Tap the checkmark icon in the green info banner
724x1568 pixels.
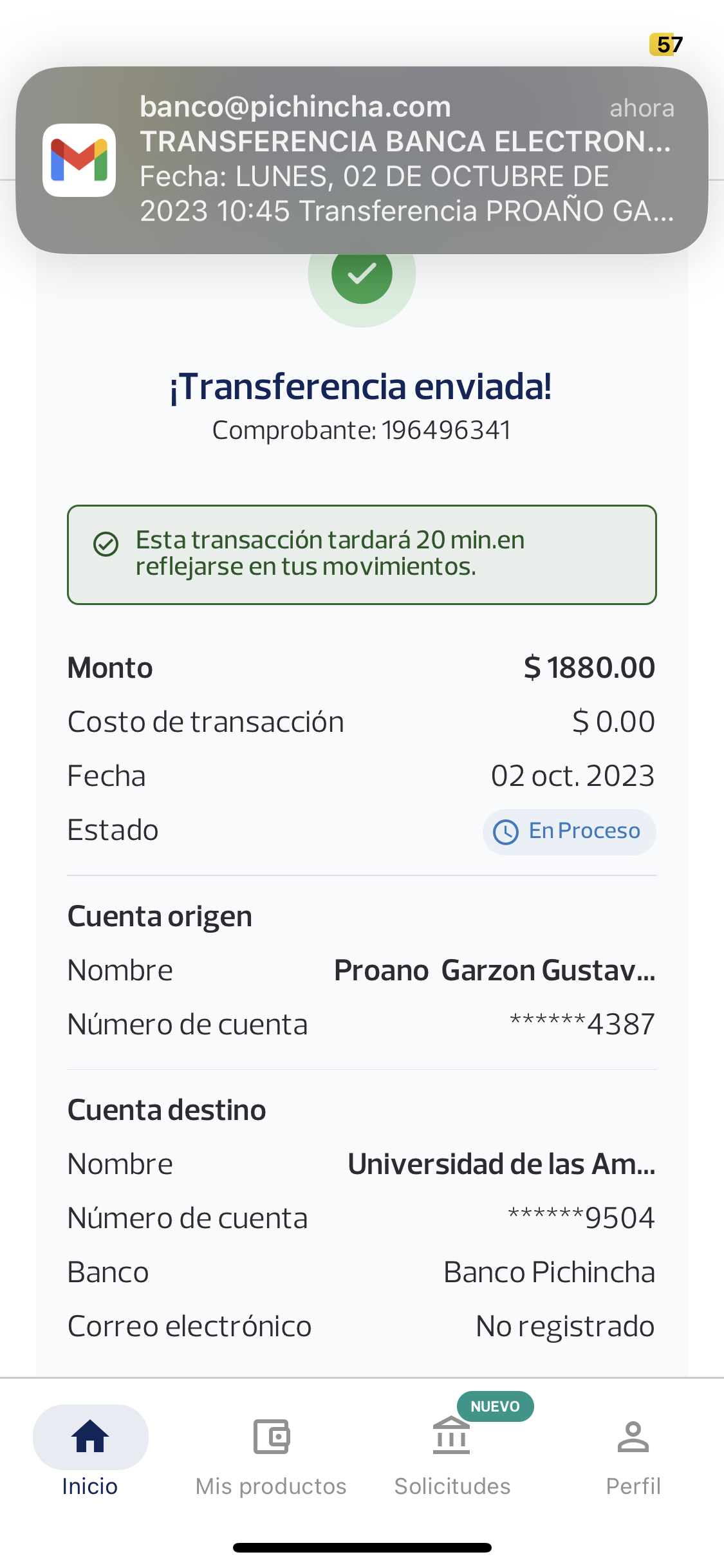(106, 544)
